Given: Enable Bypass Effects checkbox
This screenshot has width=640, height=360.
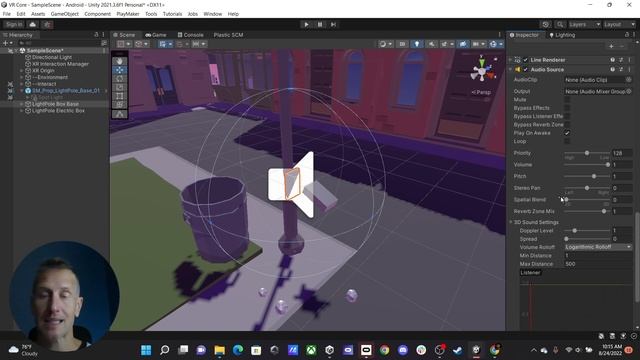Looking at the screenshot, I should click(567, 108).
